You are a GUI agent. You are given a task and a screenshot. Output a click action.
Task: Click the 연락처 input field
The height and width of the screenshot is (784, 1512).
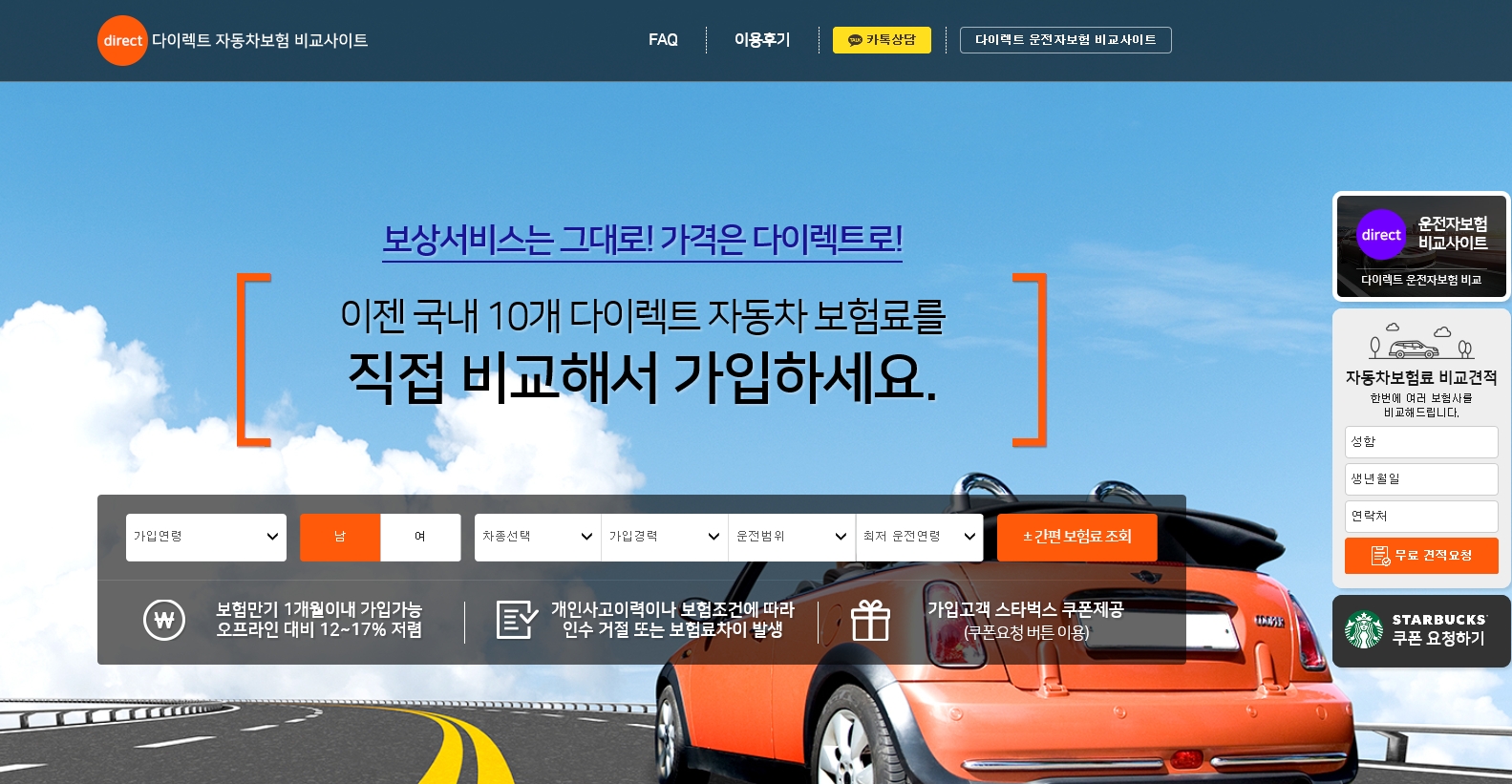click(x=1421, y=517)
